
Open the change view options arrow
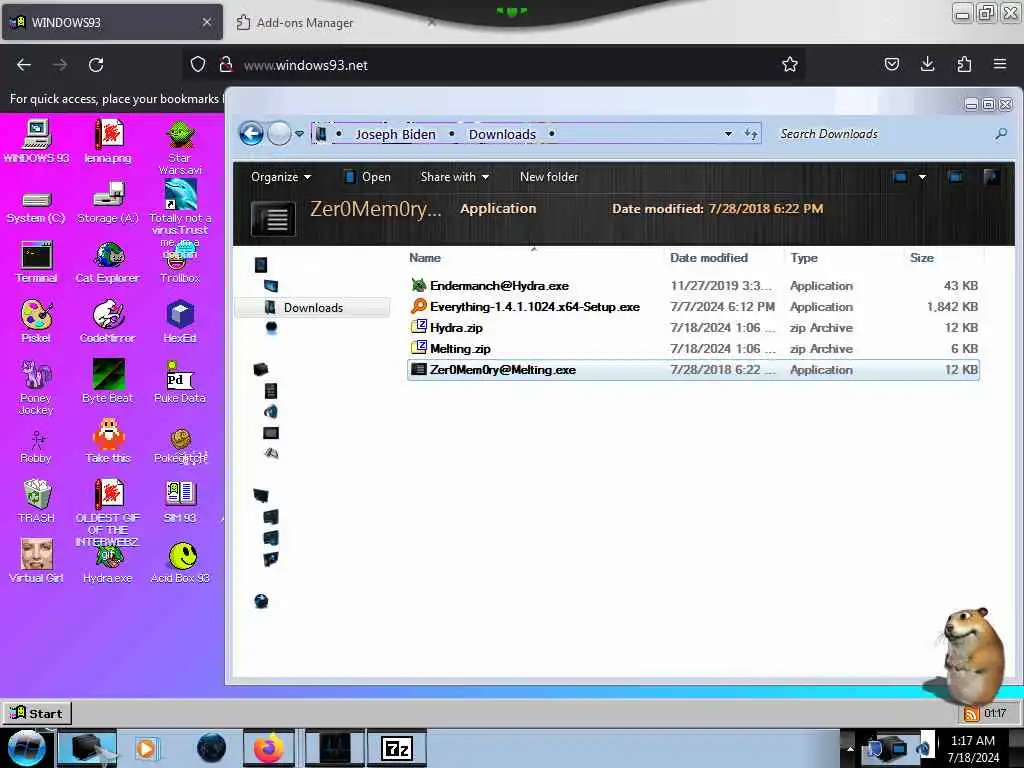(922, 177)
